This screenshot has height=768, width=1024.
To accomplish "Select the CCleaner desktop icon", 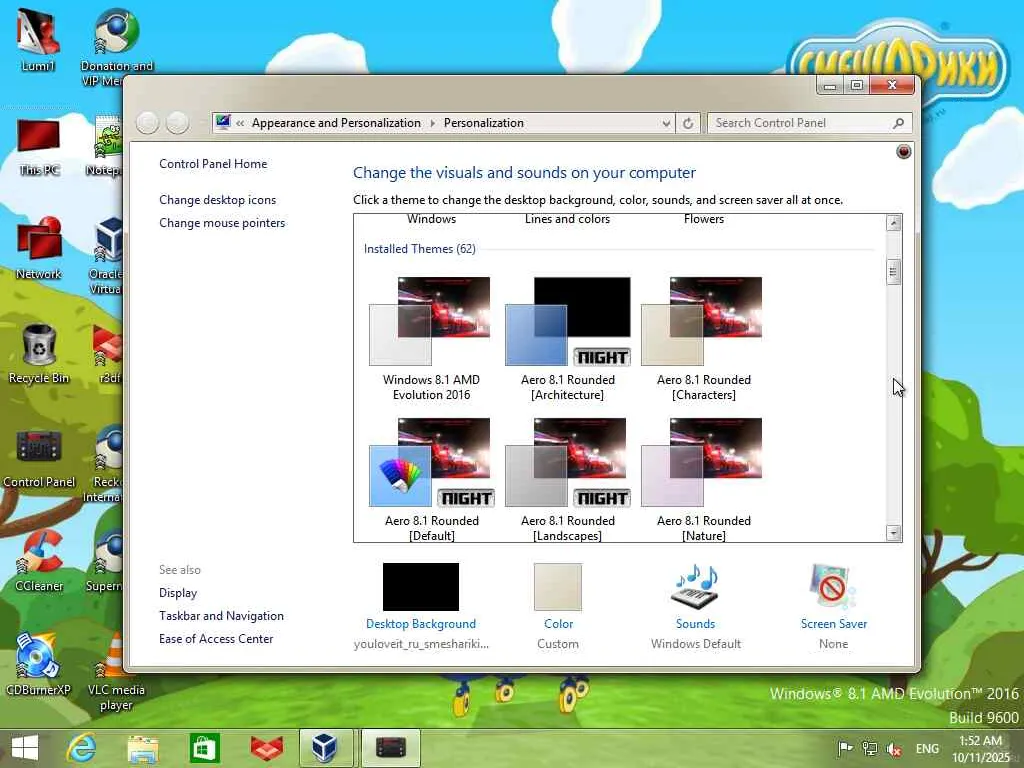I will click(x=39, y=560).
